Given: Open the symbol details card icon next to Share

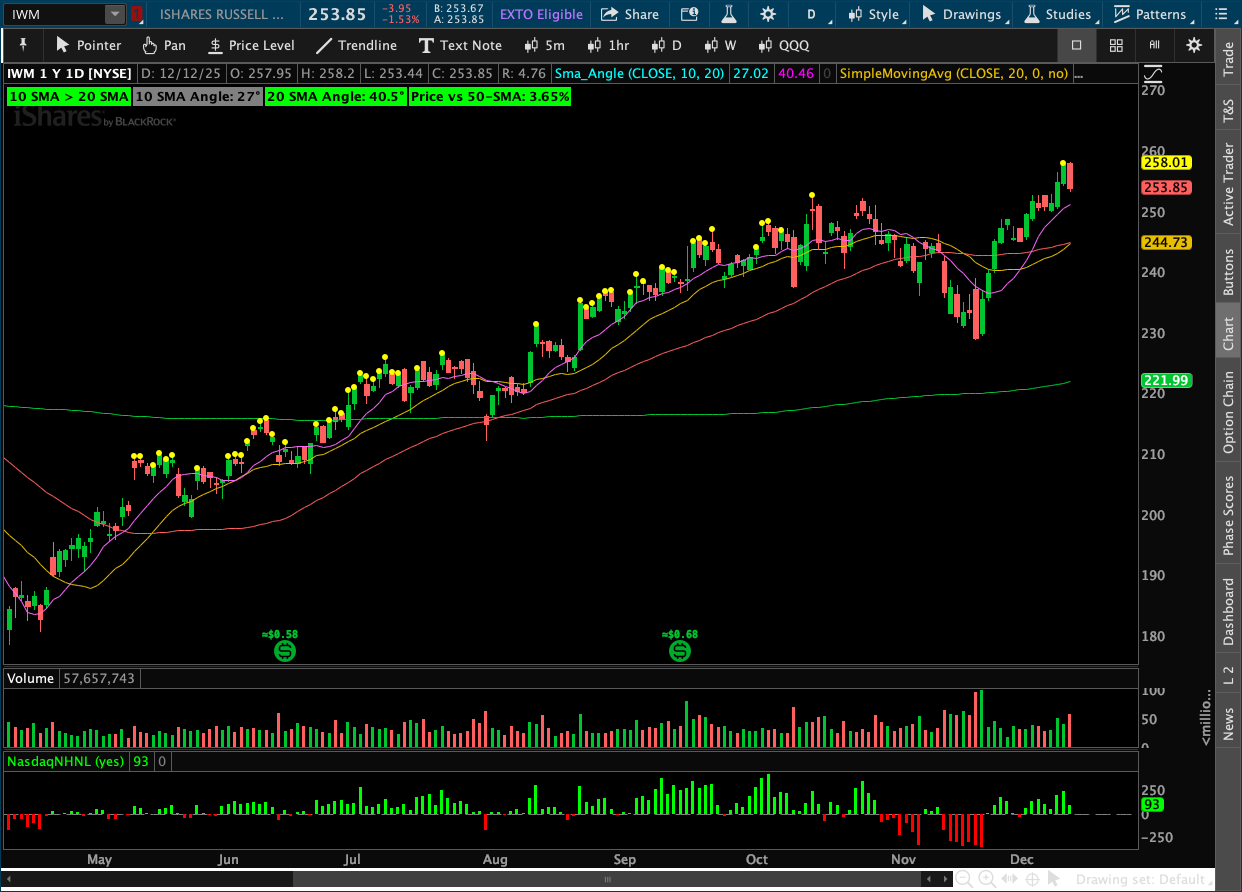Looking at the screenshot, I should tap(688, 14).
